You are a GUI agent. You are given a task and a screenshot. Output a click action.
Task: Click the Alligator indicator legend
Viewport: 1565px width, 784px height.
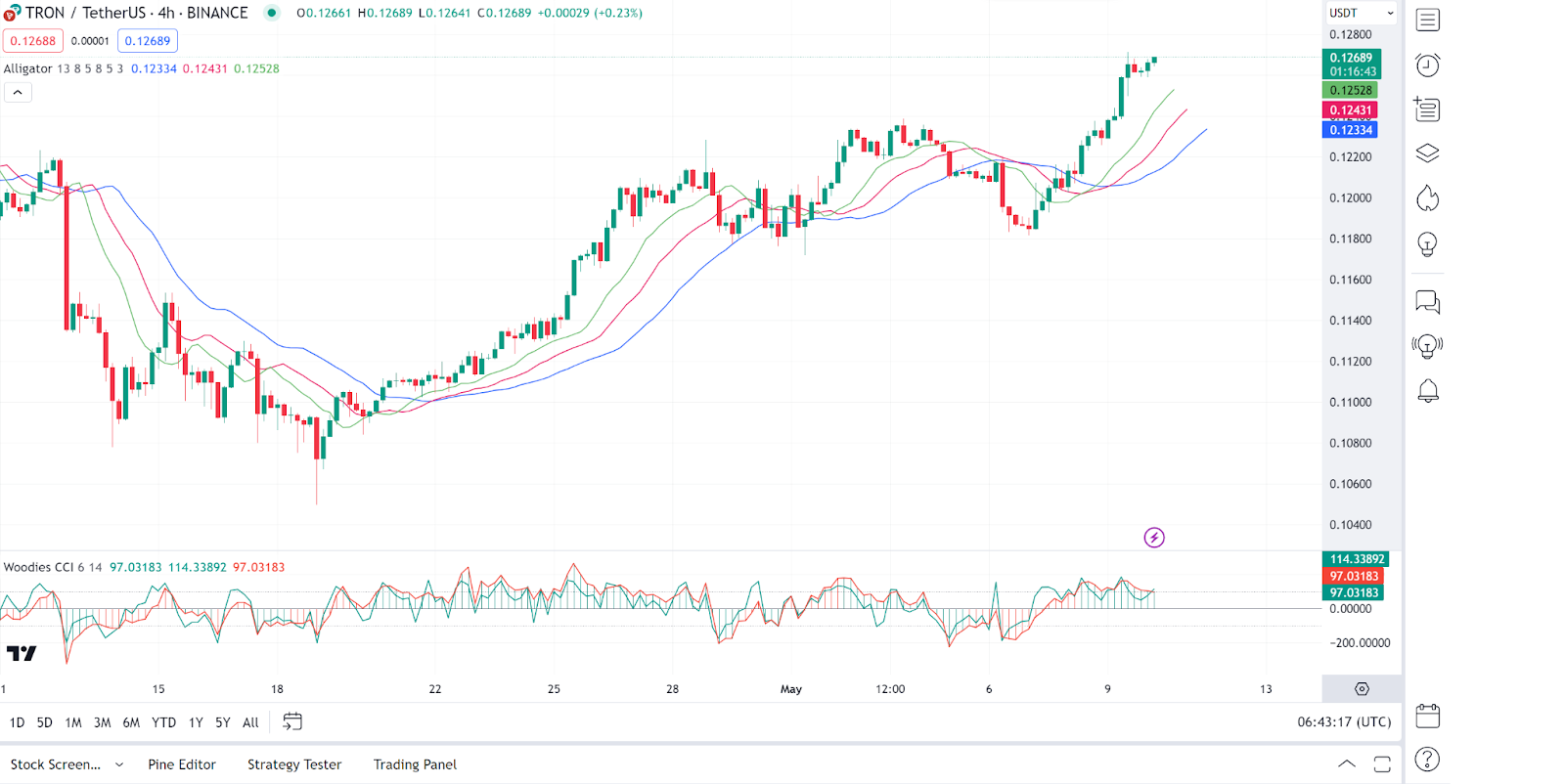[x=141, y=68]
